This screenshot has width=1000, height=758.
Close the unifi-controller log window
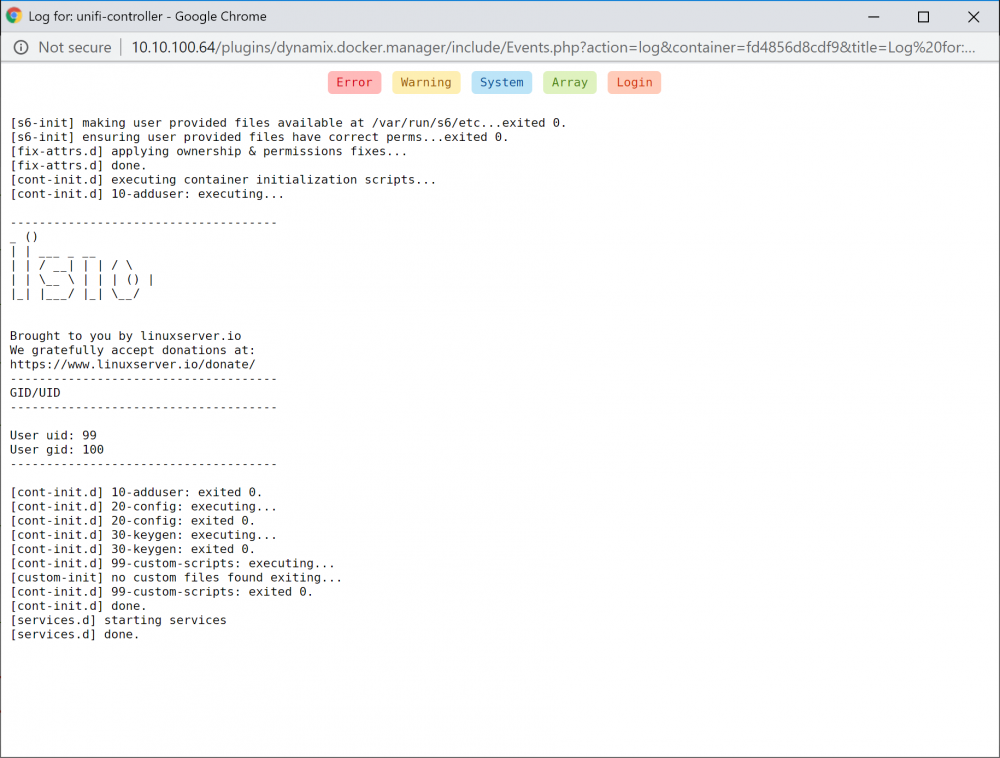pyautogui.click(x=973, y=17)
